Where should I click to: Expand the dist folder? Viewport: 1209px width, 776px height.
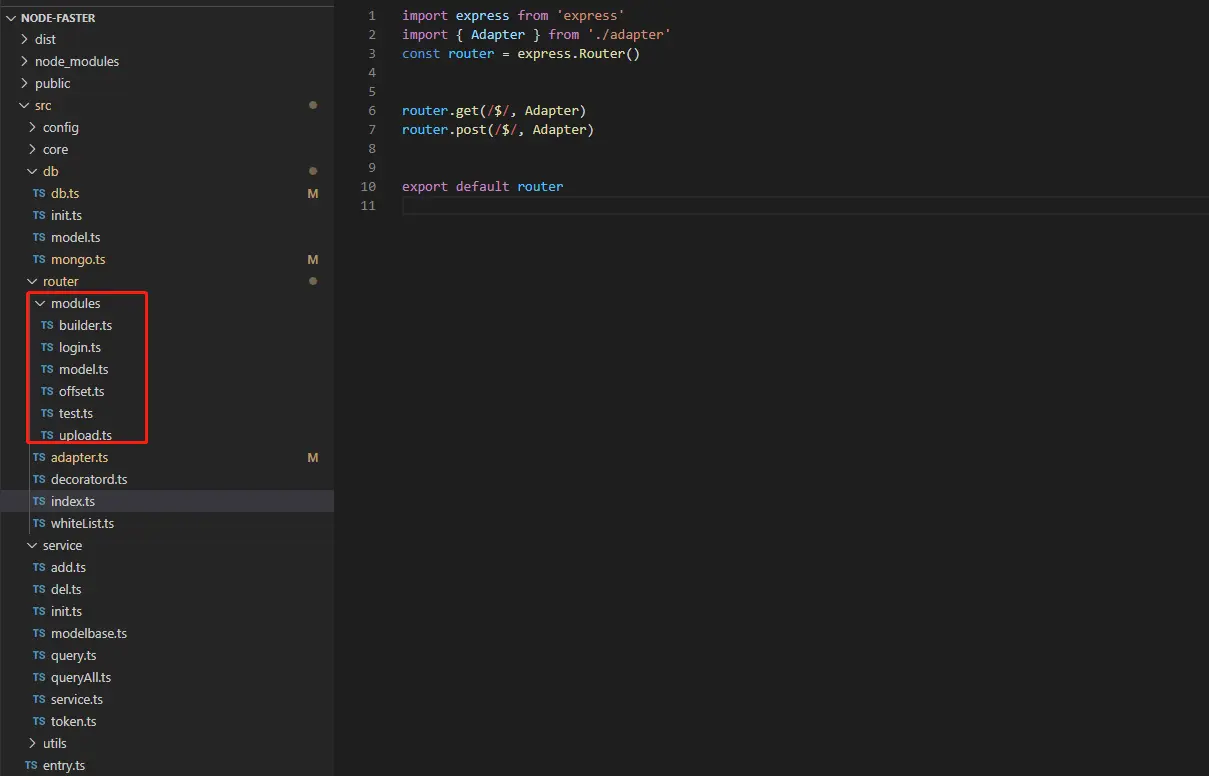tap(45, 39)
